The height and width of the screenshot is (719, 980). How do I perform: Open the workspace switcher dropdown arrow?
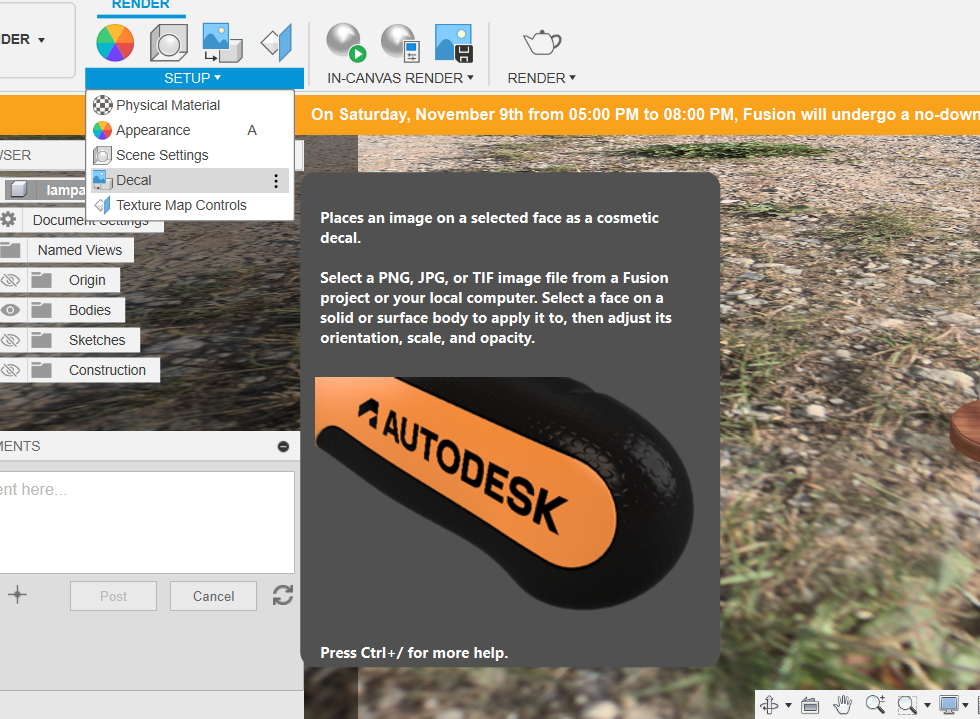point(41,40)
